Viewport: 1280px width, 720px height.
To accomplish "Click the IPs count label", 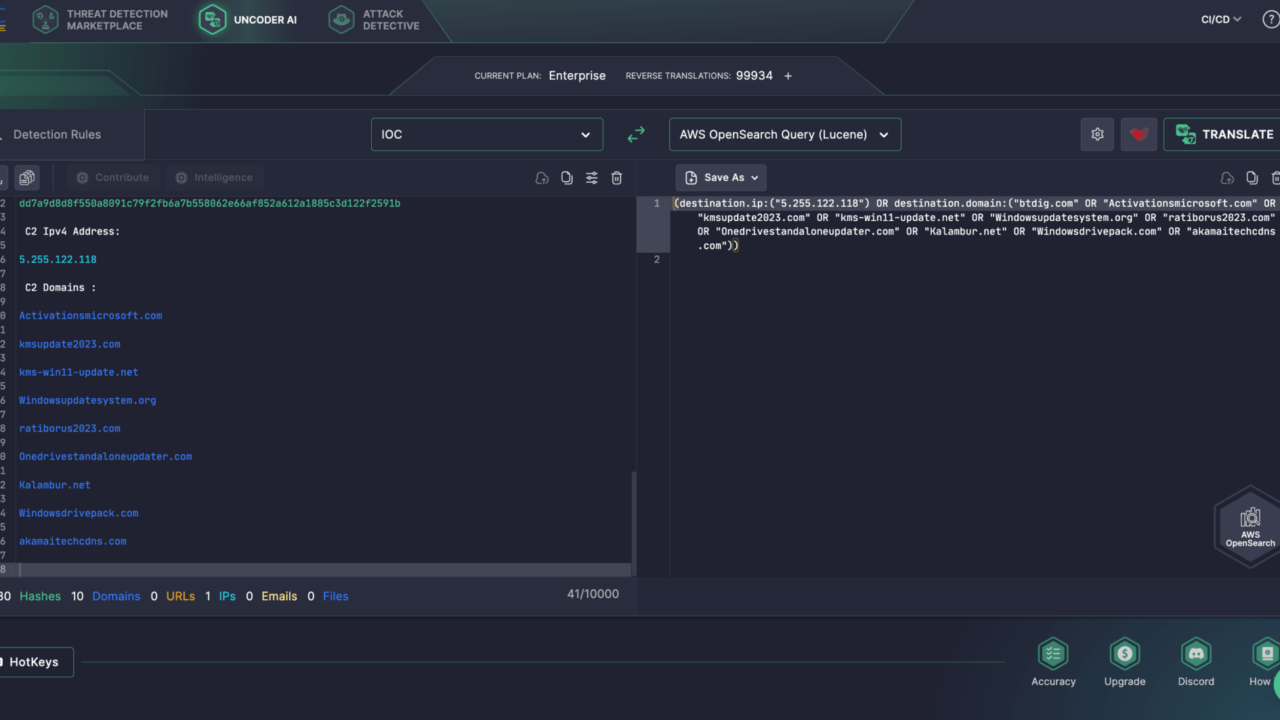I will (227, 596).
